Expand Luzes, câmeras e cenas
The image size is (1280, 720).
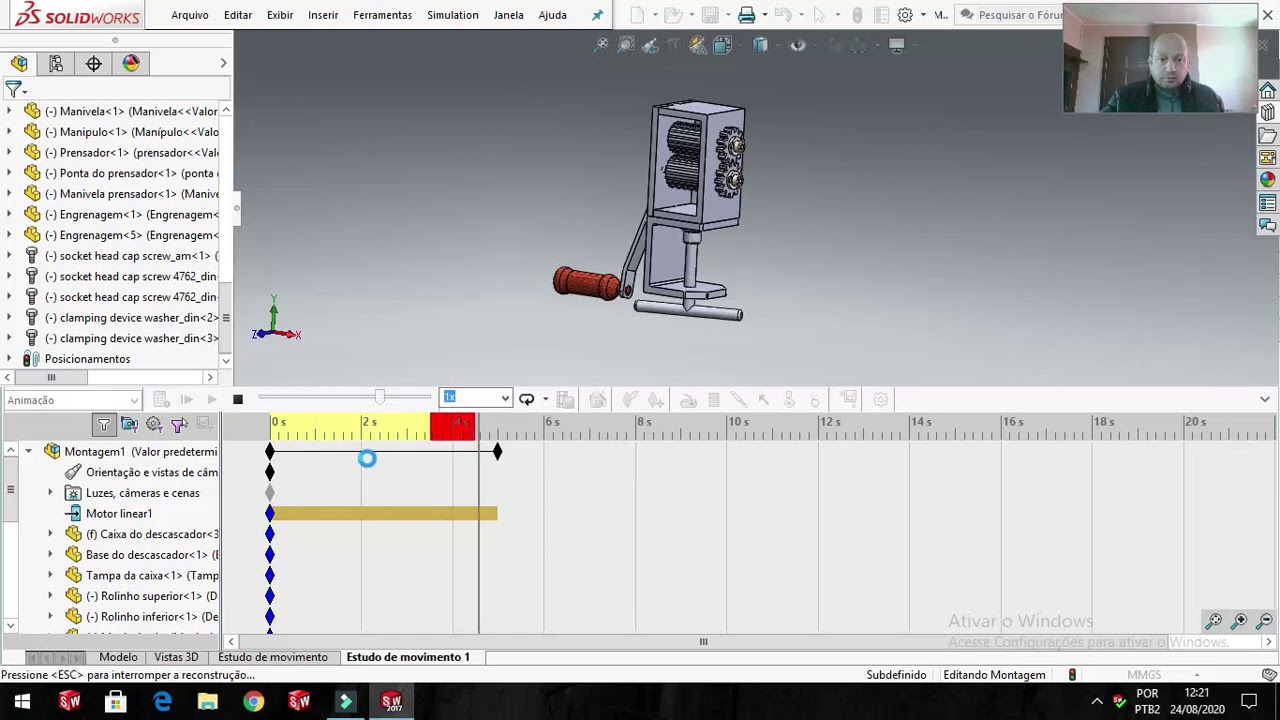[x=50, y=493]
